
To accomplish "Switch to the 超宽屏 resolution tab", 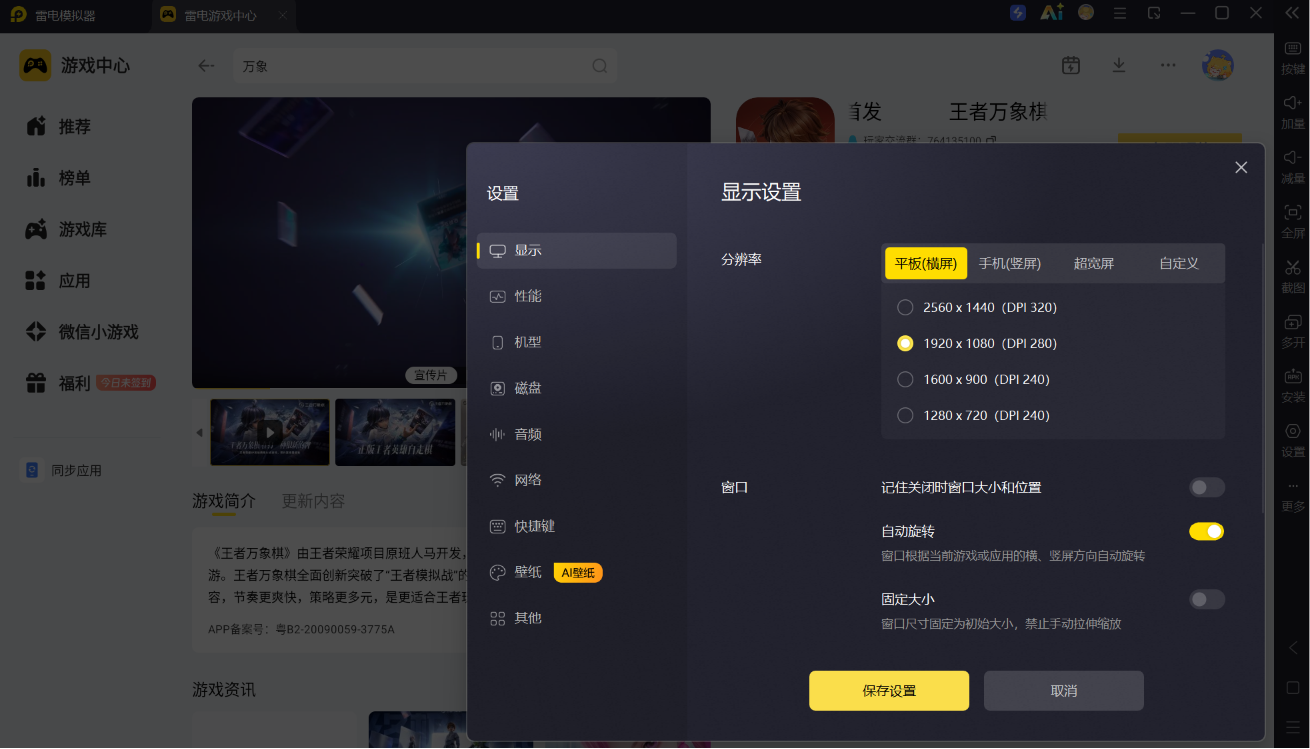I will (x=1094, y=264).
